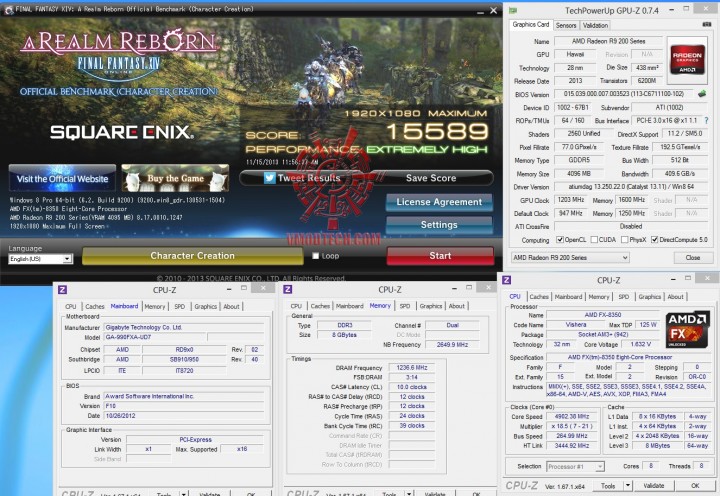Viewport: 720px width, 496px height.
Task: Open the Language dropdown showing English (US)
Action: tap(40, 259)
